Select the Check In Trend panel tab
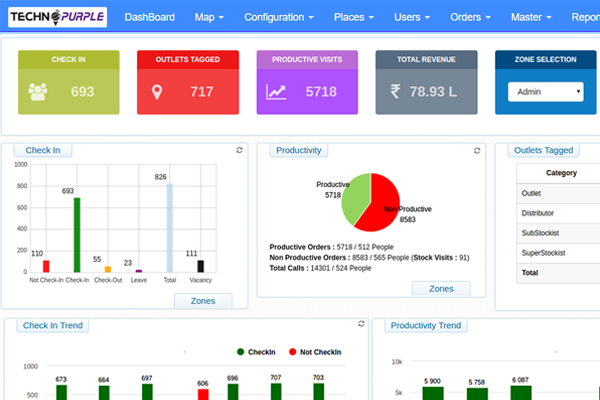This screenshot has width=600, height=400. 53,325
